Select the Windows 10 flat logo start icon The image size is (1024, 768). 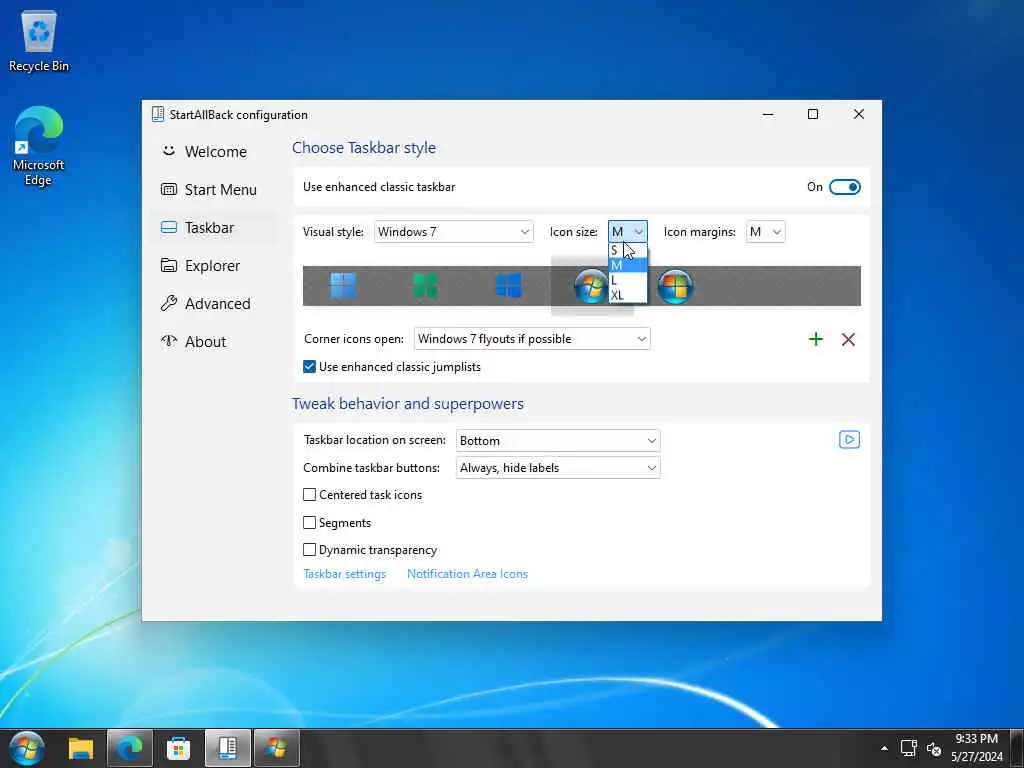coord(509,285)
